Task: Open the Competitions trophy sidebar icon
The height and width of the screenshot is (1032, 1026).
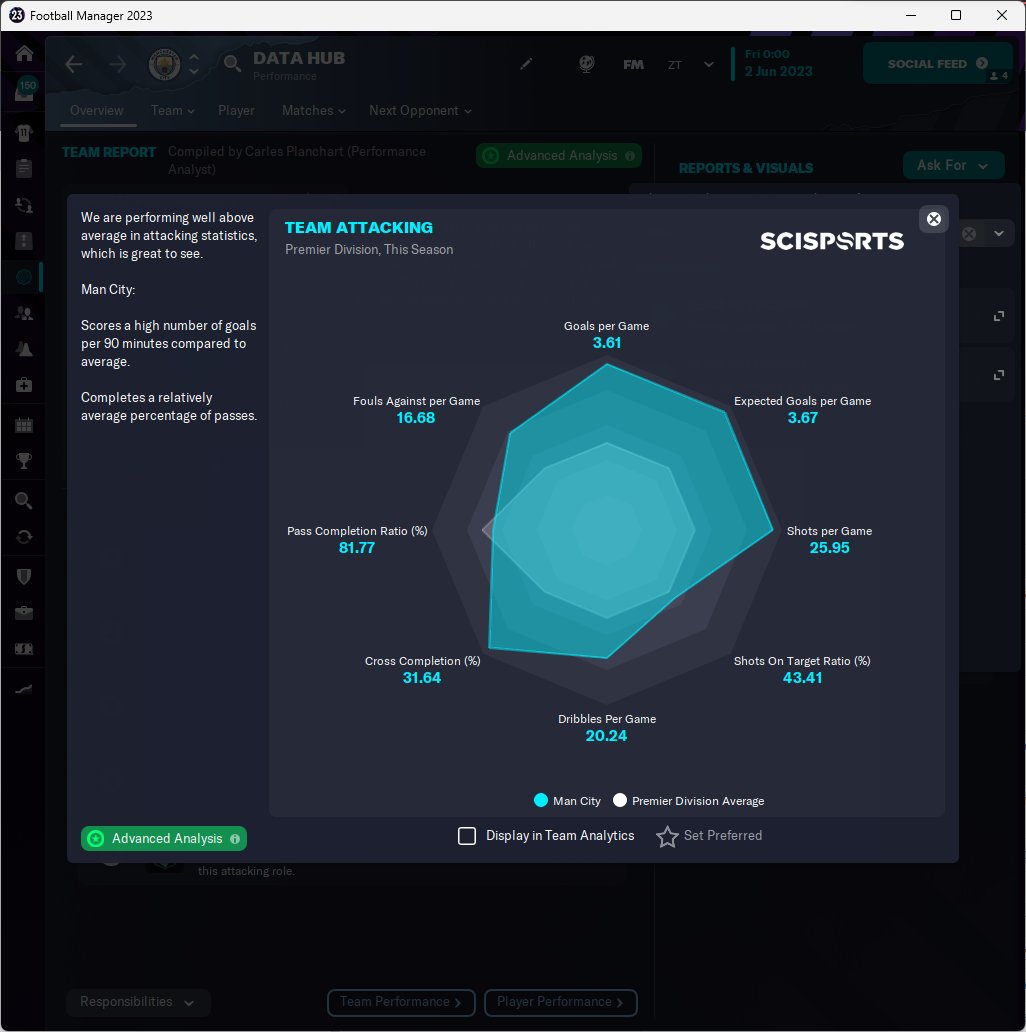Action: coord(24,461)
